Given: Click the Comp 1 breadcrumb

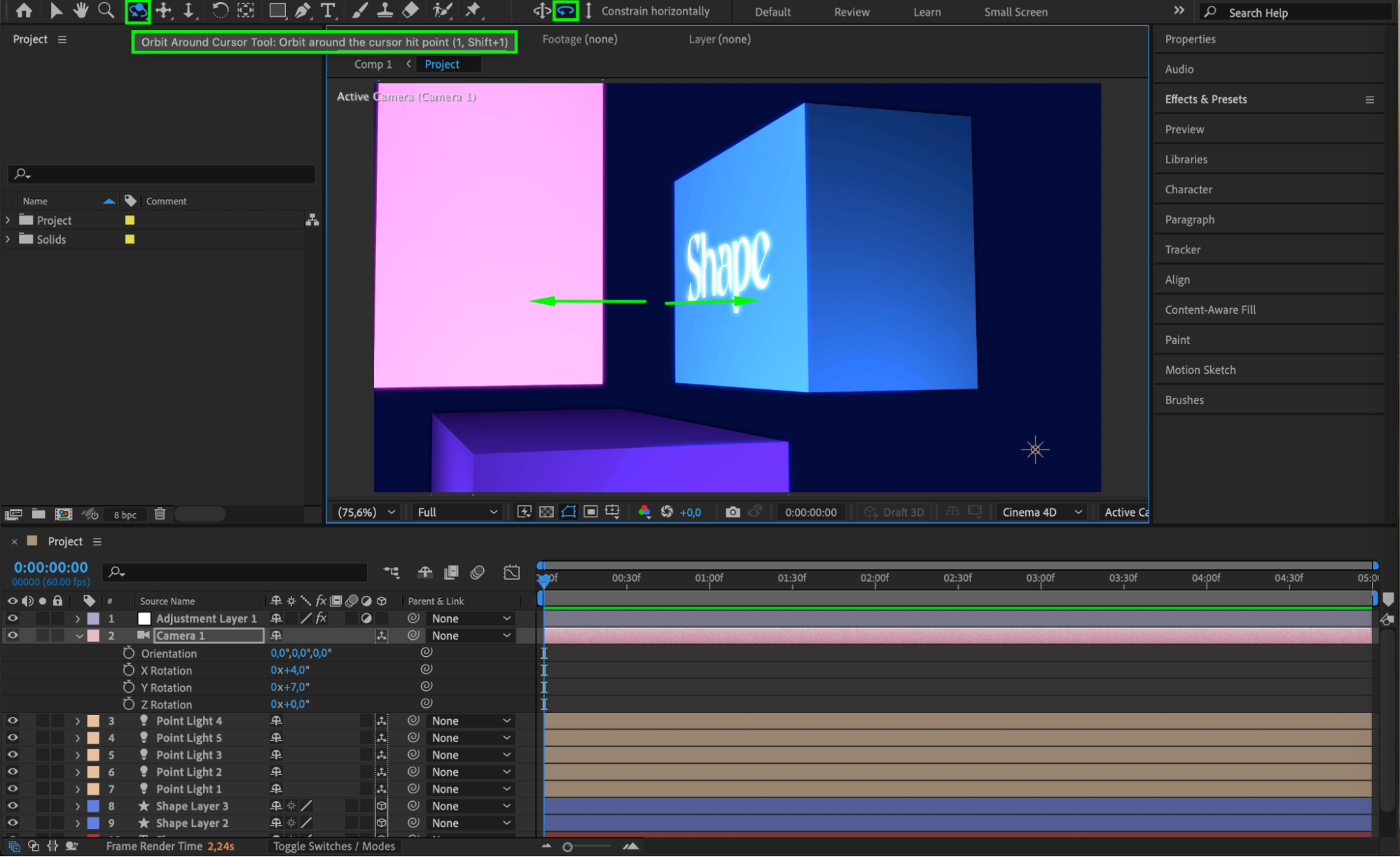Looking at the screenshot, I should pos(373,64).
